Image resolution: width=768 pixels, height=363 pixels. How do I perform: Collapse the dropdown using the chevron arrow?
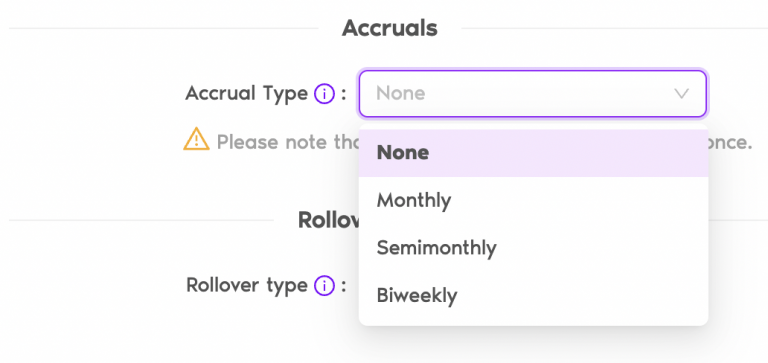681,94
